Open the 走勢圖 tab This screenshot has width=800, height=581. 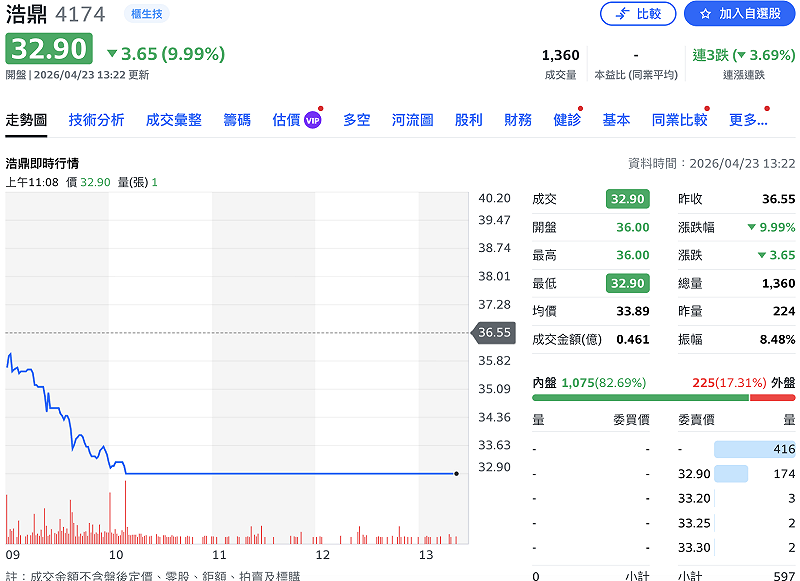(26, 120)
